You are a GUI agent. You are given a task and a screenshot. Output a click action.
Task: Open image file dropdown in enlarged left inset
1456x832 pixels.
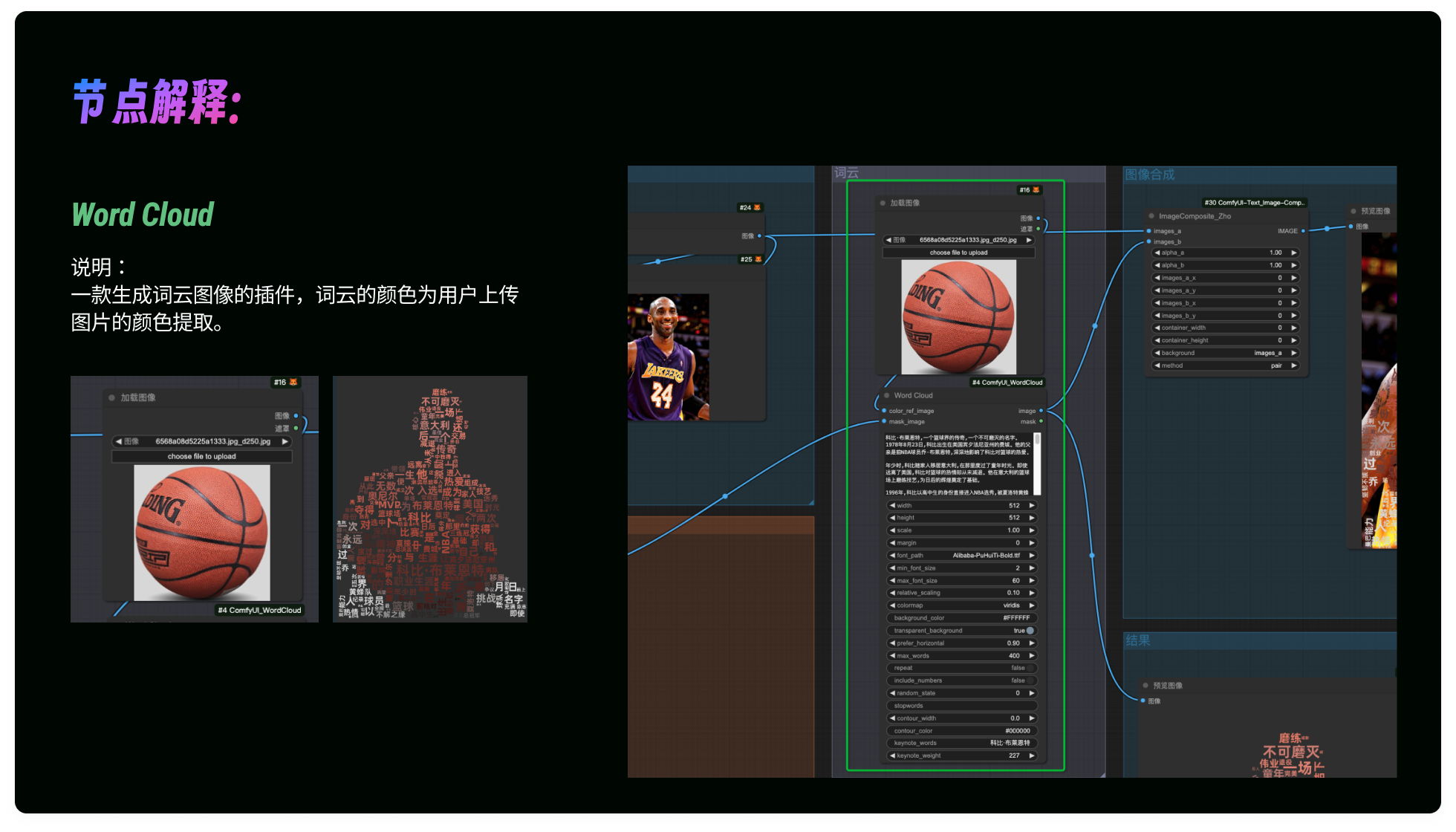pos(201,441)
